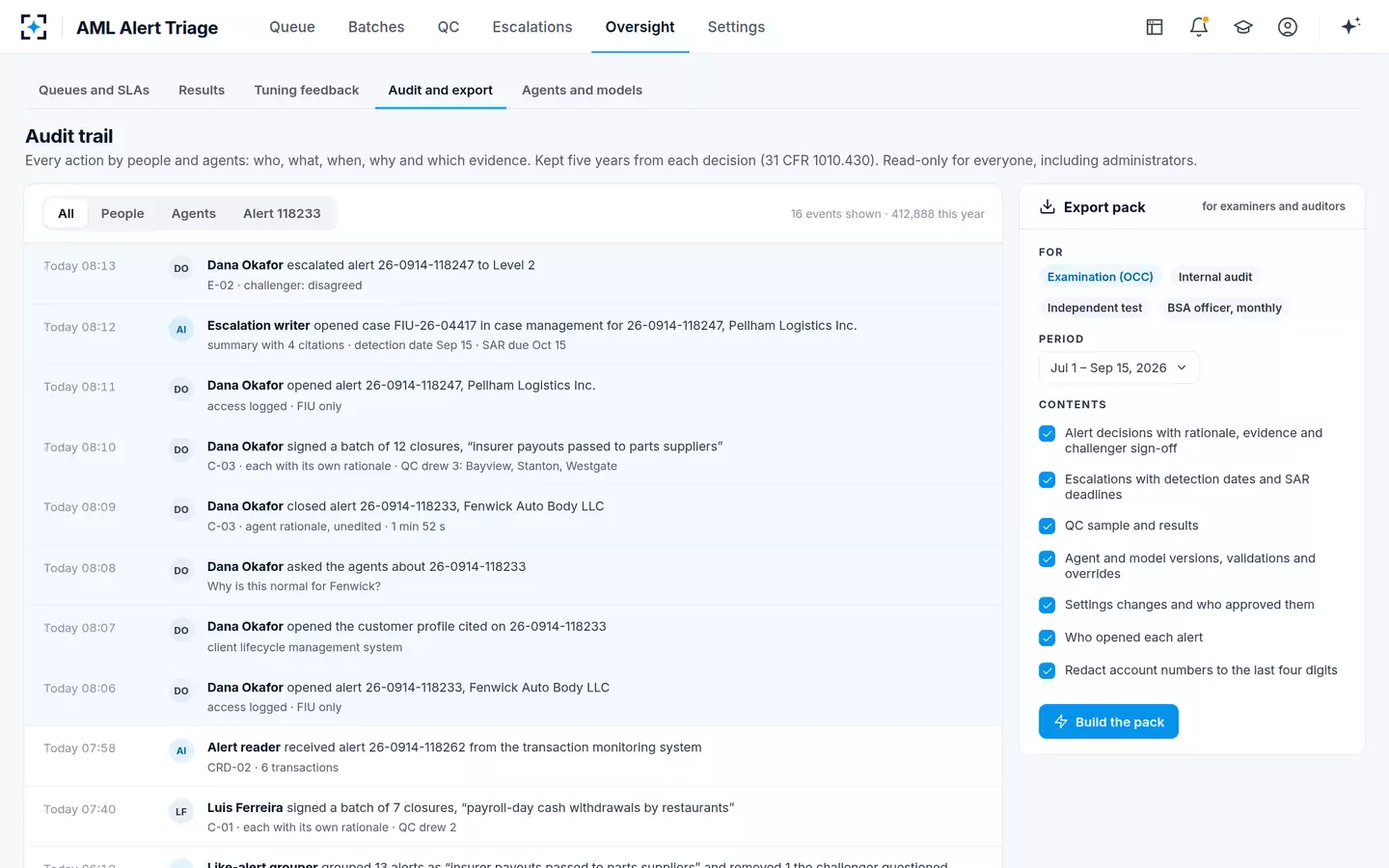Toggle the QC sample and results checkbox

(1047, 527)
